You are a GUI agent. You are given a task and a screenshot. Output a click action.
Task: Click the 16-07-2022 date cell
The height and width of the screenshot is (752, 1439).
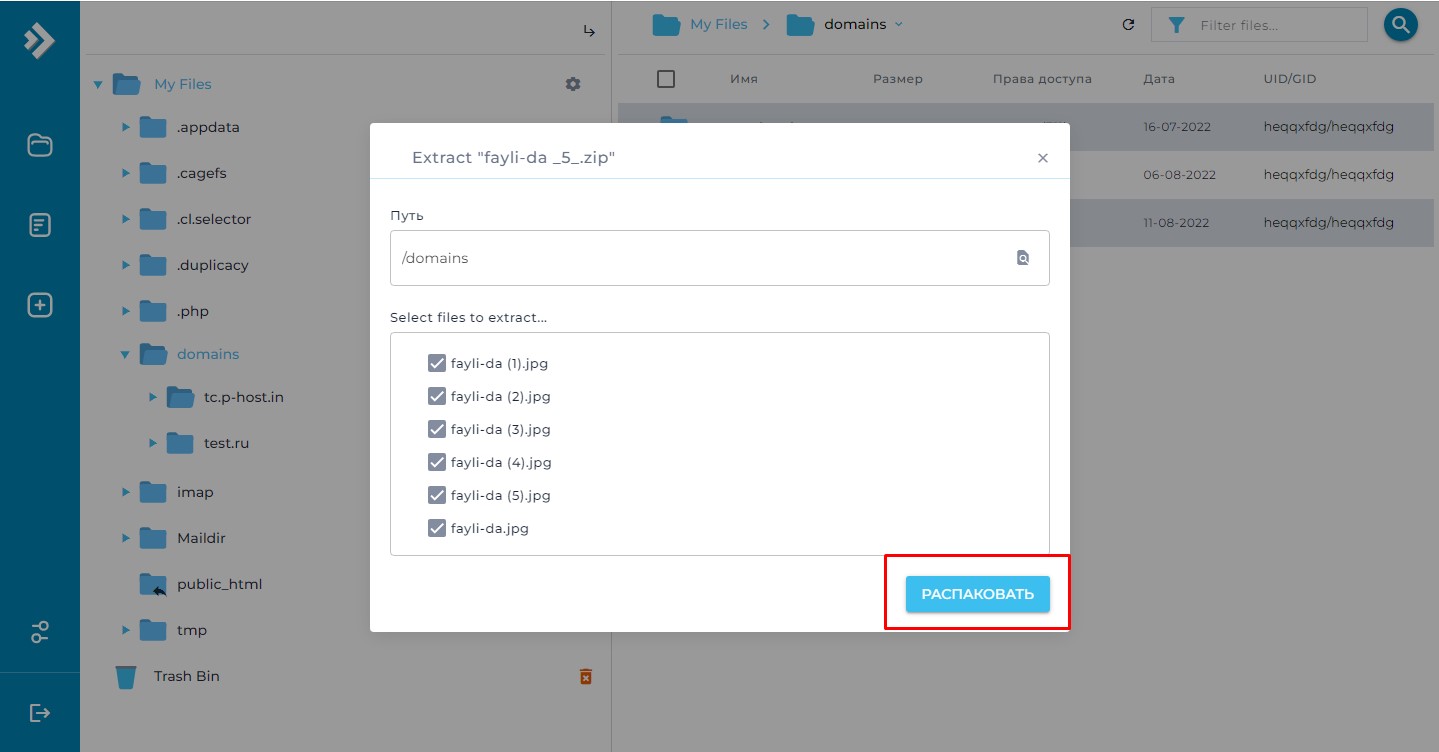(x=1179, y=127)
